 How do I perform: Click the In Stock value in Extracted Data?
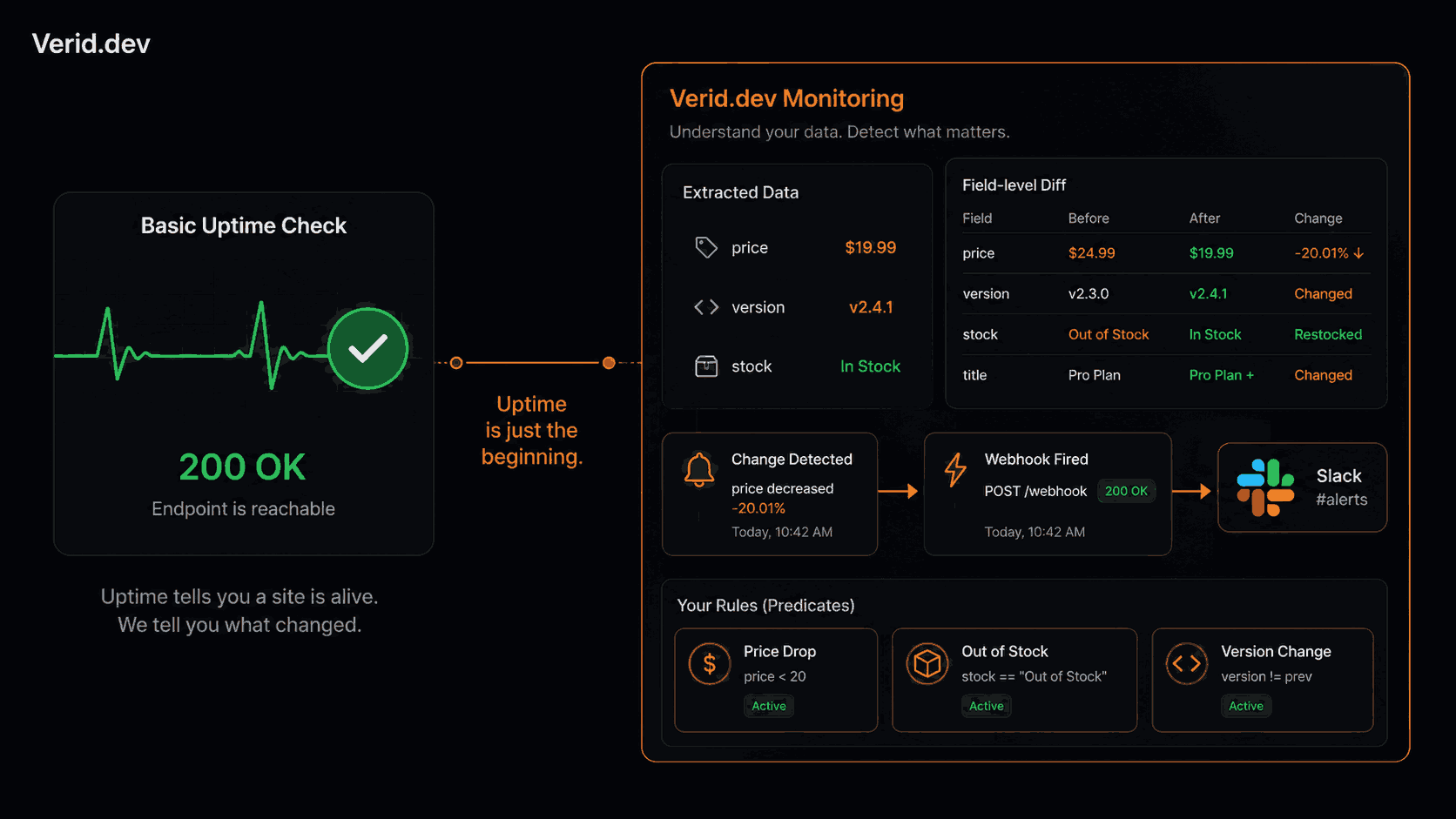(870, 366)
